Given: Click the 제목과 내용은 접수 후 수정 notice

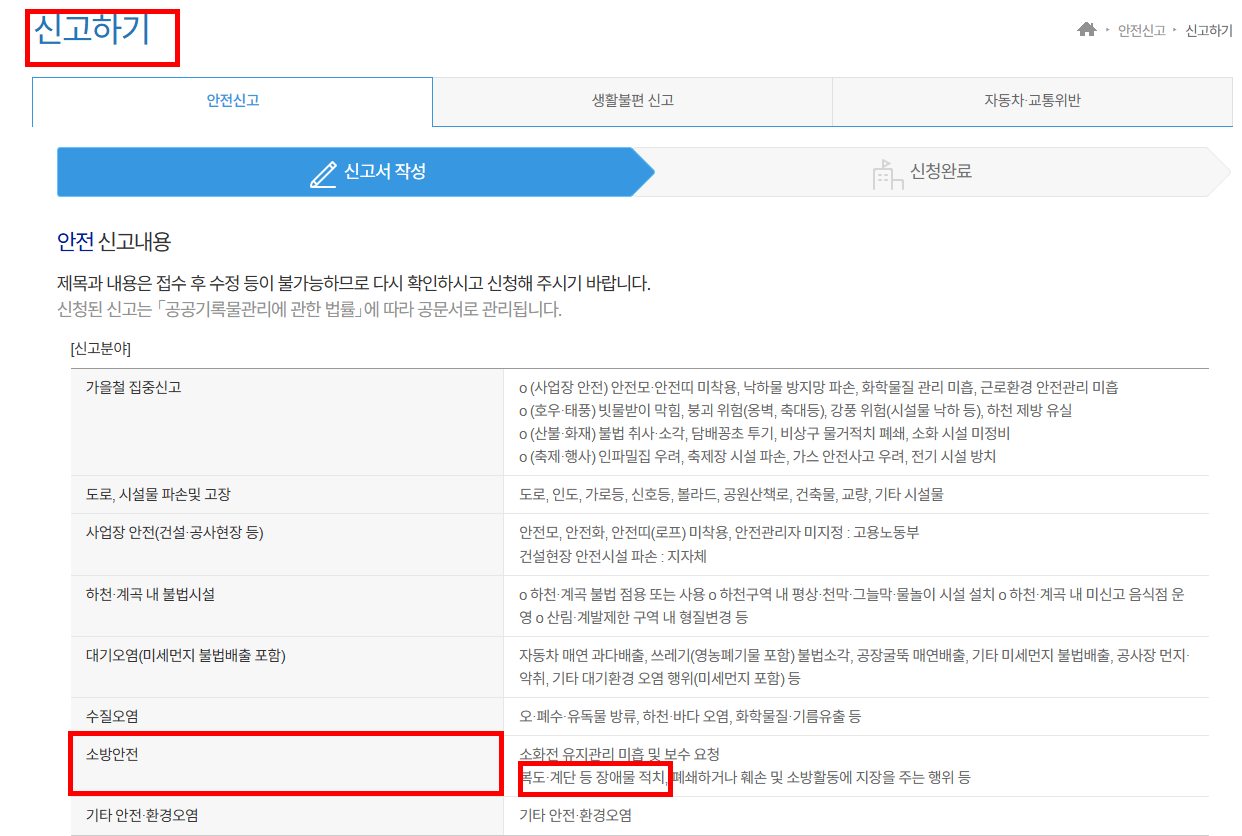Looking at the screenshot, I should click(x=354, y=284).
